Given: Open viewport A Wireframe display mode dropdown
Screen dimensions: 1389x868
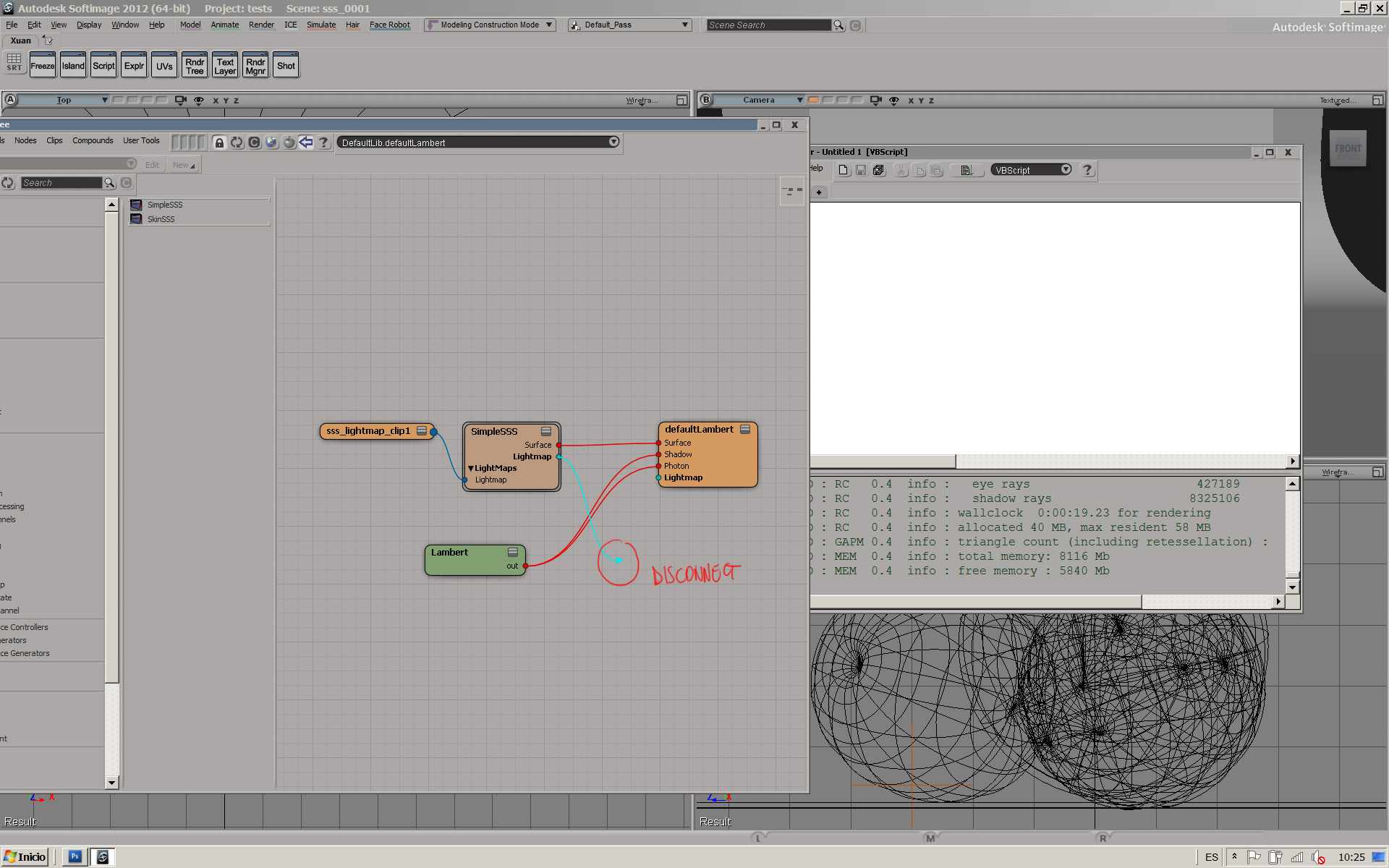Looking at the screenshot, I should coord(642,101).
